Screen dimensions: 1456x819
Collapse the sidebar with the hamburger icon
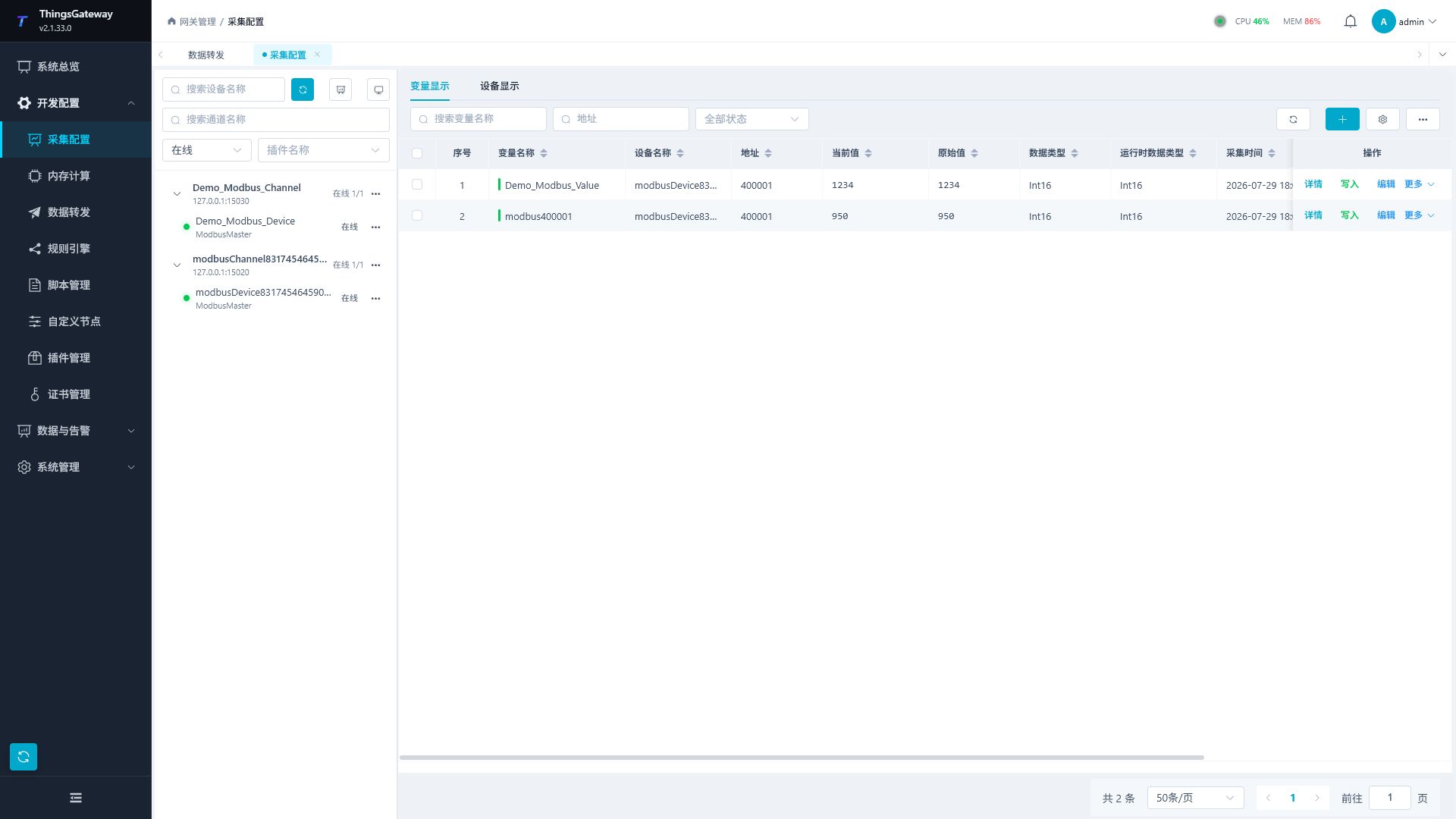pyautogui.click(x=76, y=798)
